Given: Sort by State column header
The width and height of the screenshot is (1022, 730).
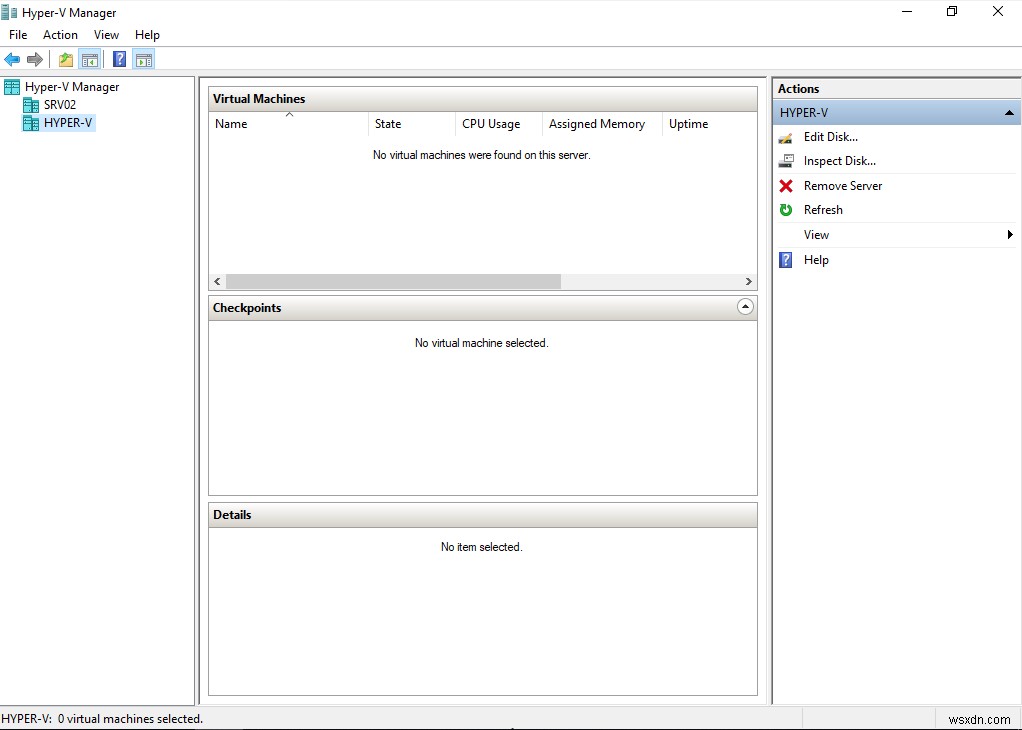Looking at the screenshot, I should [412, 124].
